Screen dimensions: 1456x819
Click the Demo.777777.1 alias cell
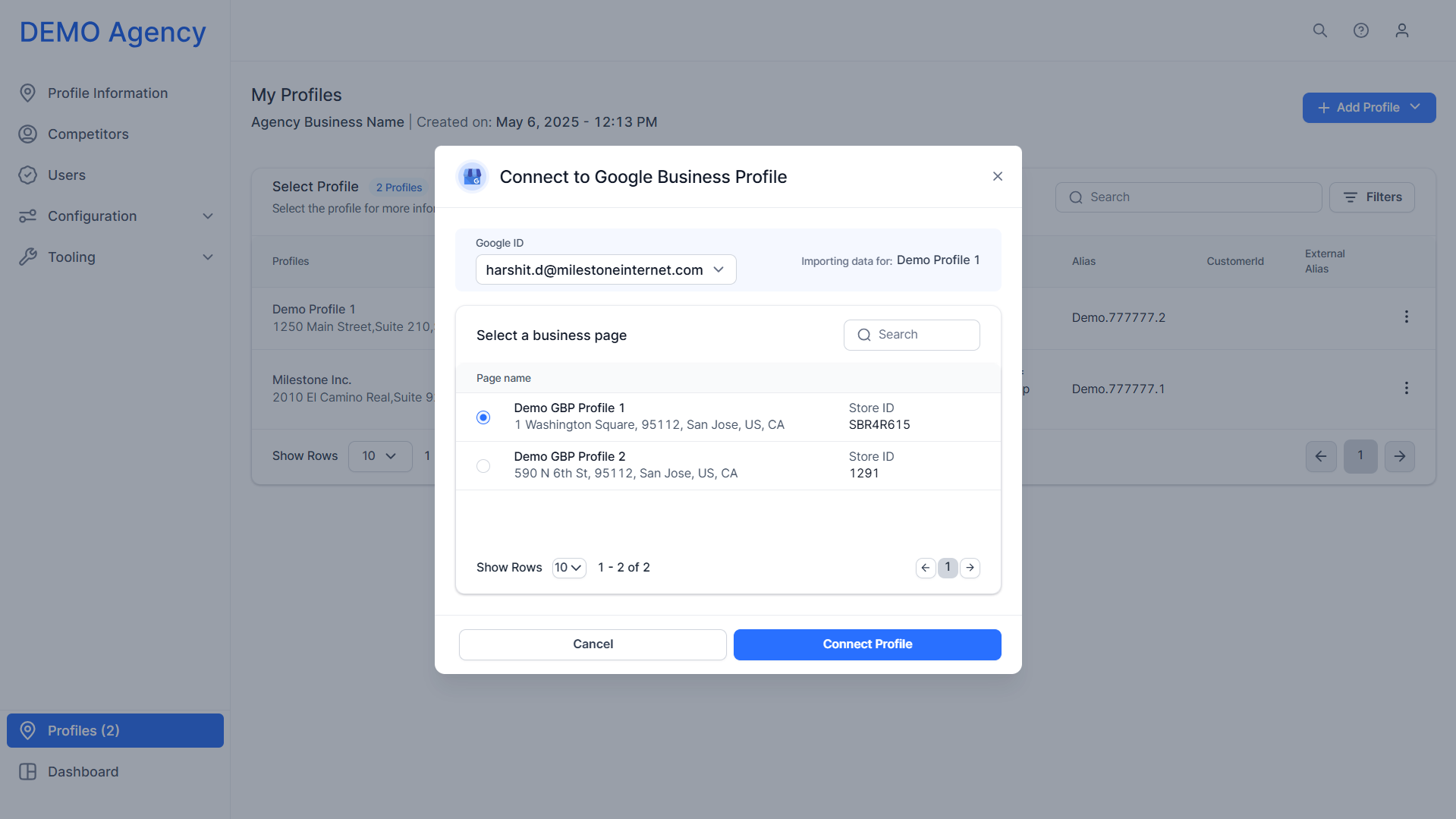pyautogui.click(x=1118, y=389)
